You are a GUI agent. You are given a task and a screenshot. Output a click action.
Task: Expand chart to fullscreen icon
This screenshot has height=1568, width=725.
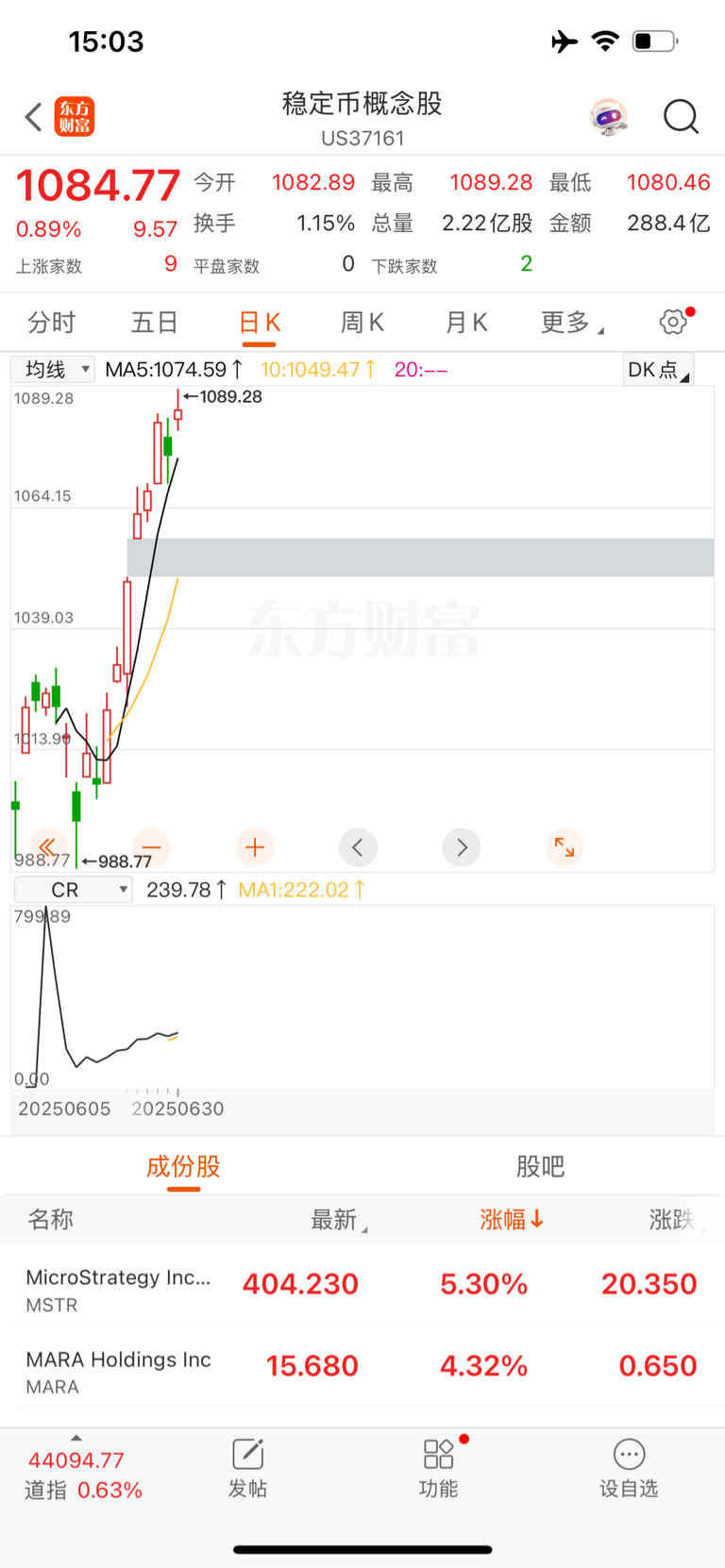click(x=565, y=847)
